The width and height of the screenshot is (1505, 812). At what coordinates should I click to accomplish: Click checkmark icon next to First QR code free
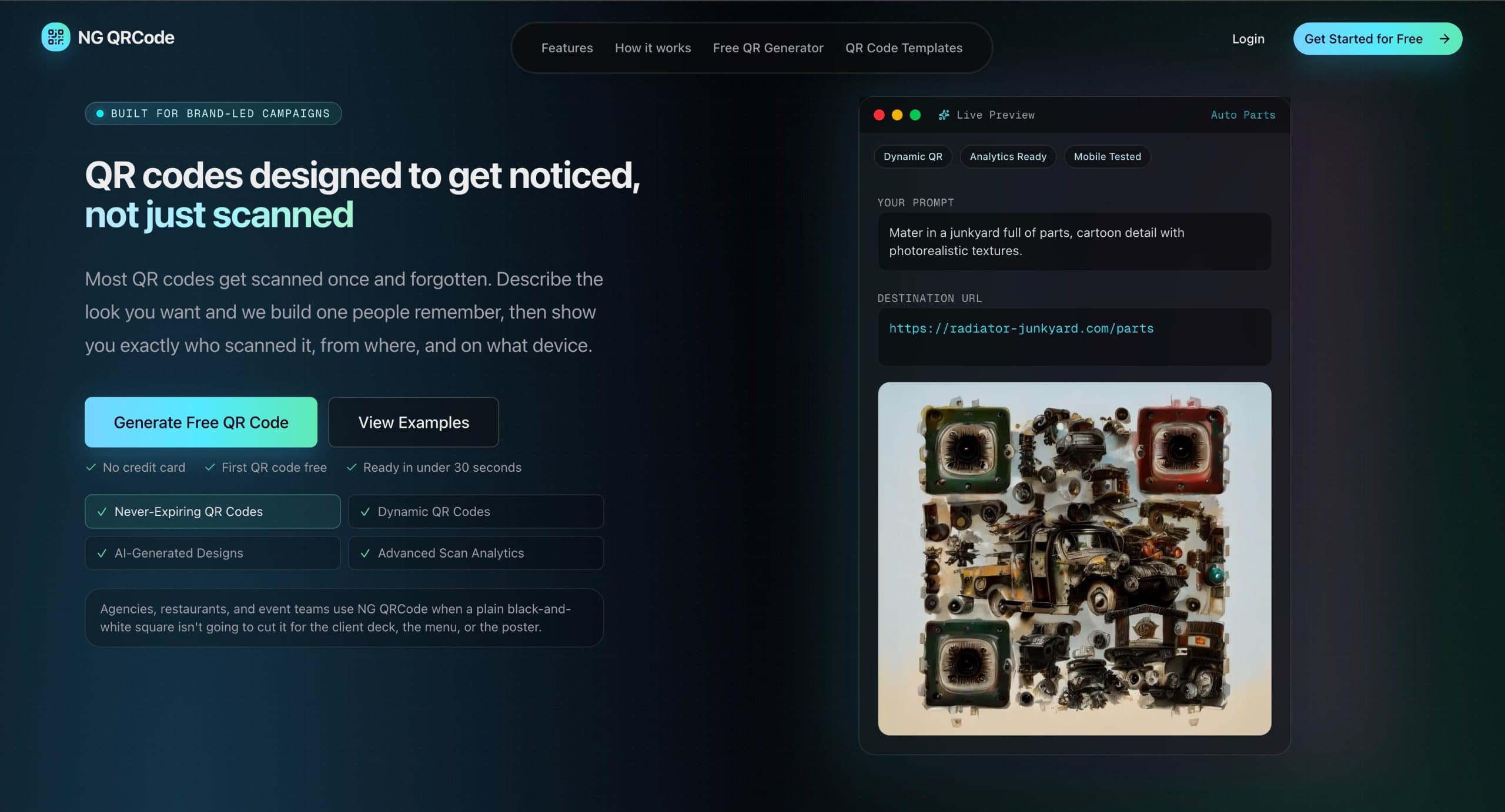(210, 467)
